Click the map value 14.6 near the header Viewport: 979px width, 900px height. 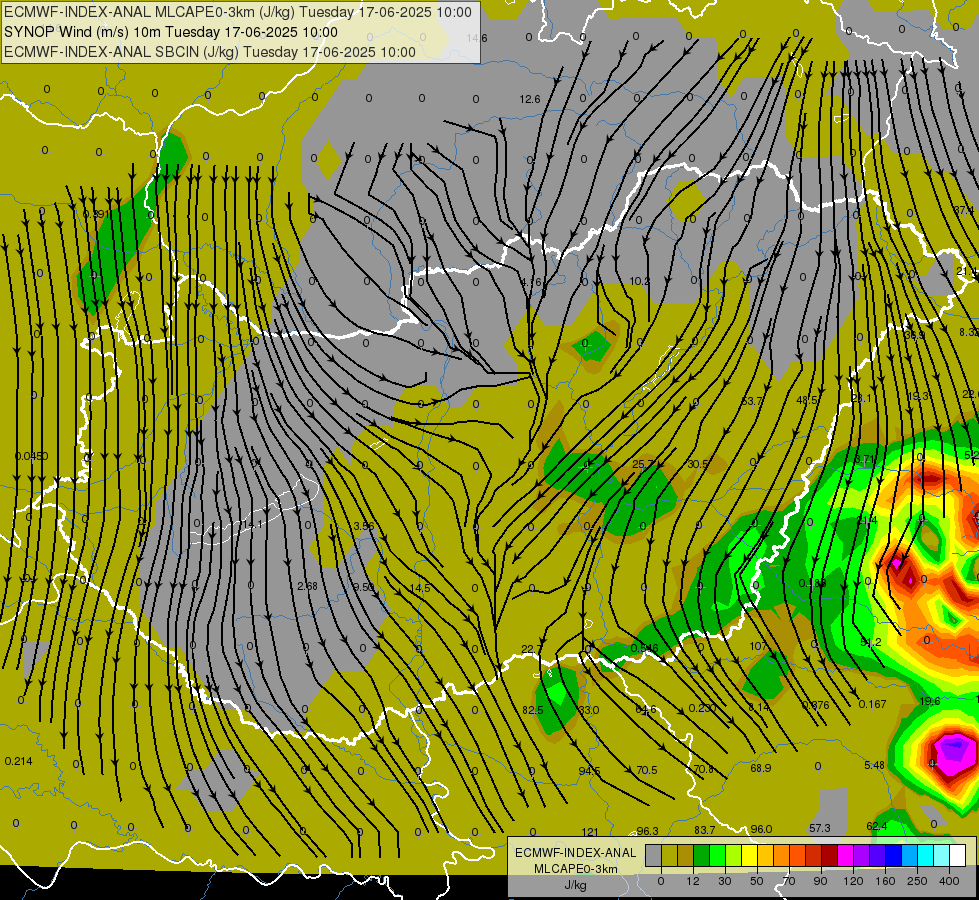click(477, 38)
